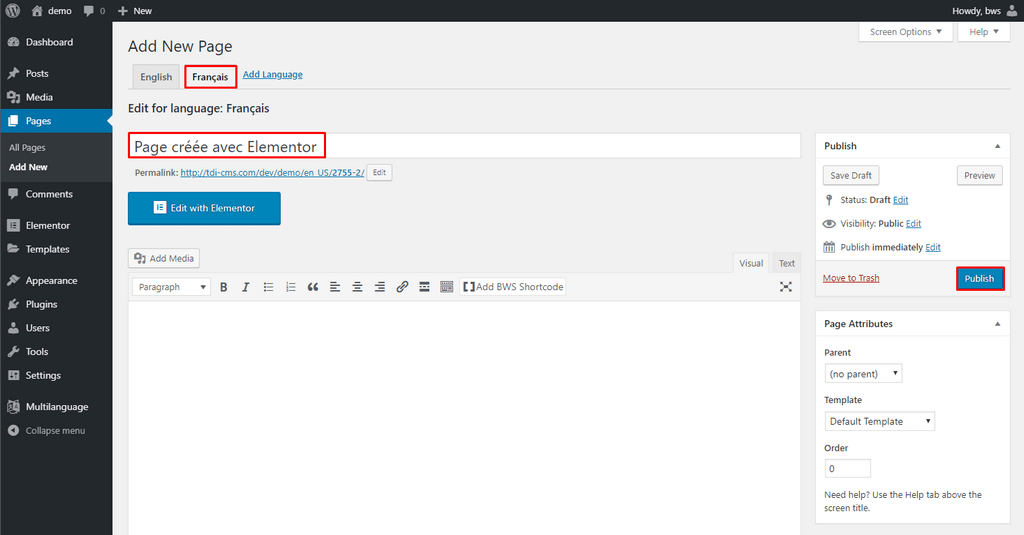1024x535 pixels.
Task: Click the insert link icon
Action: pyautogui.click(x=402, y=287)
